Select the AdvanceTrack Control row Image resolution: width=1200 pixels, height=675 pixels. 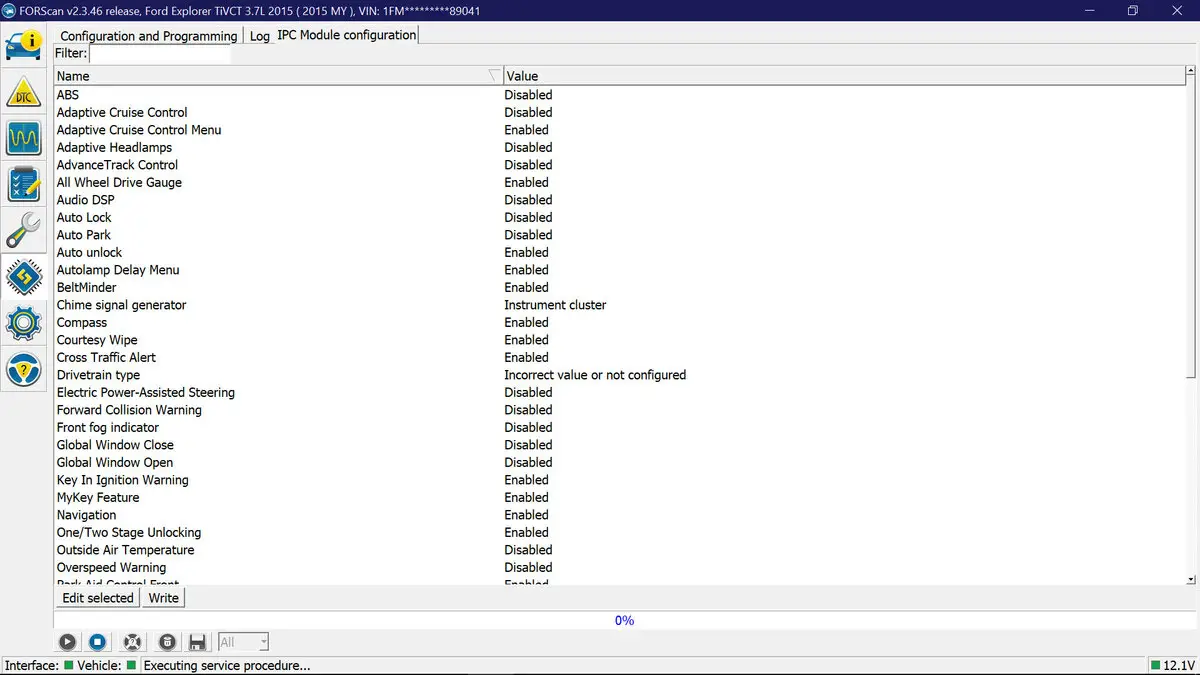click(x=619, y=165)
